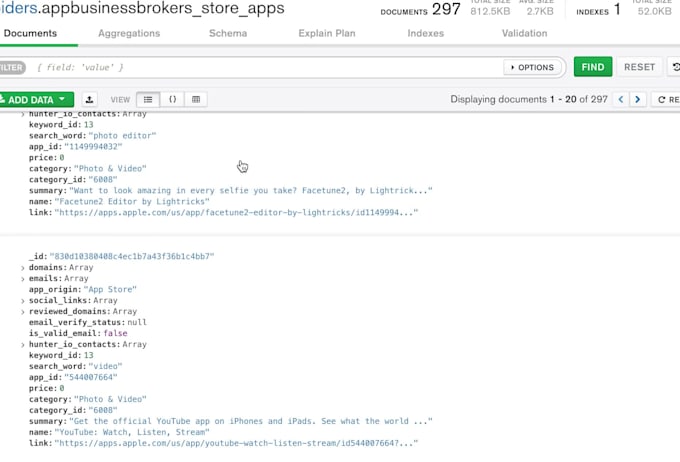Click the export collection upload icon
Image resolution: width=680 pixels, height=462 pixels.
[89, 99]
